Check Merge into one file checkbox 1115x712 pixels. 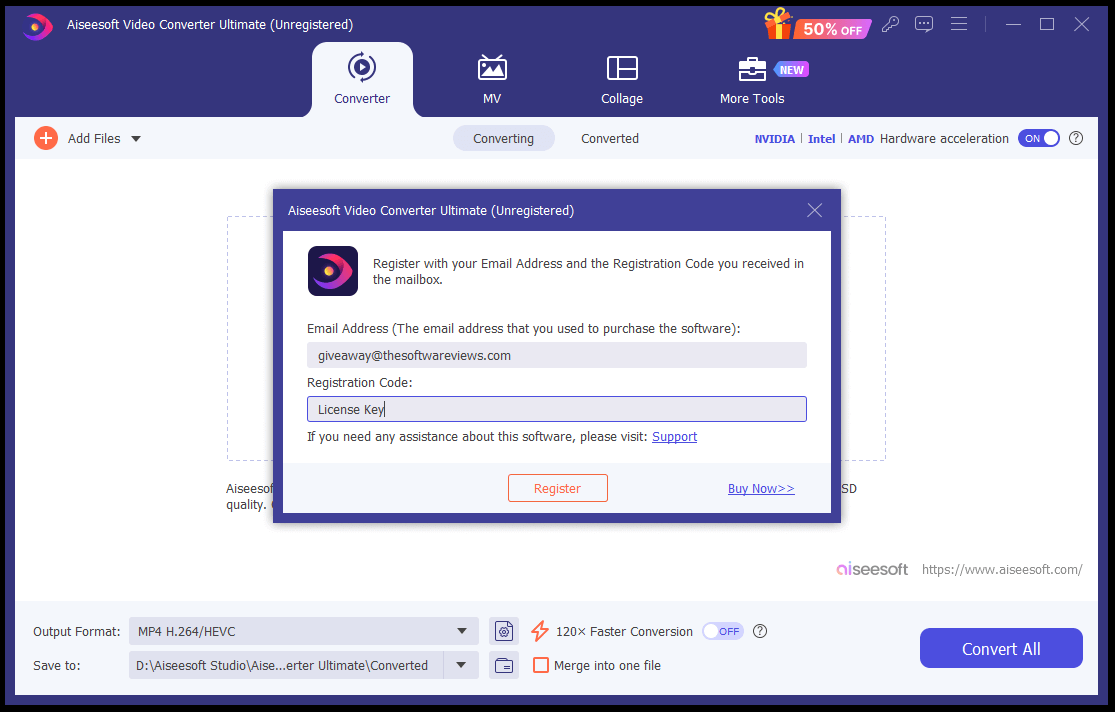tap(540, 665)
